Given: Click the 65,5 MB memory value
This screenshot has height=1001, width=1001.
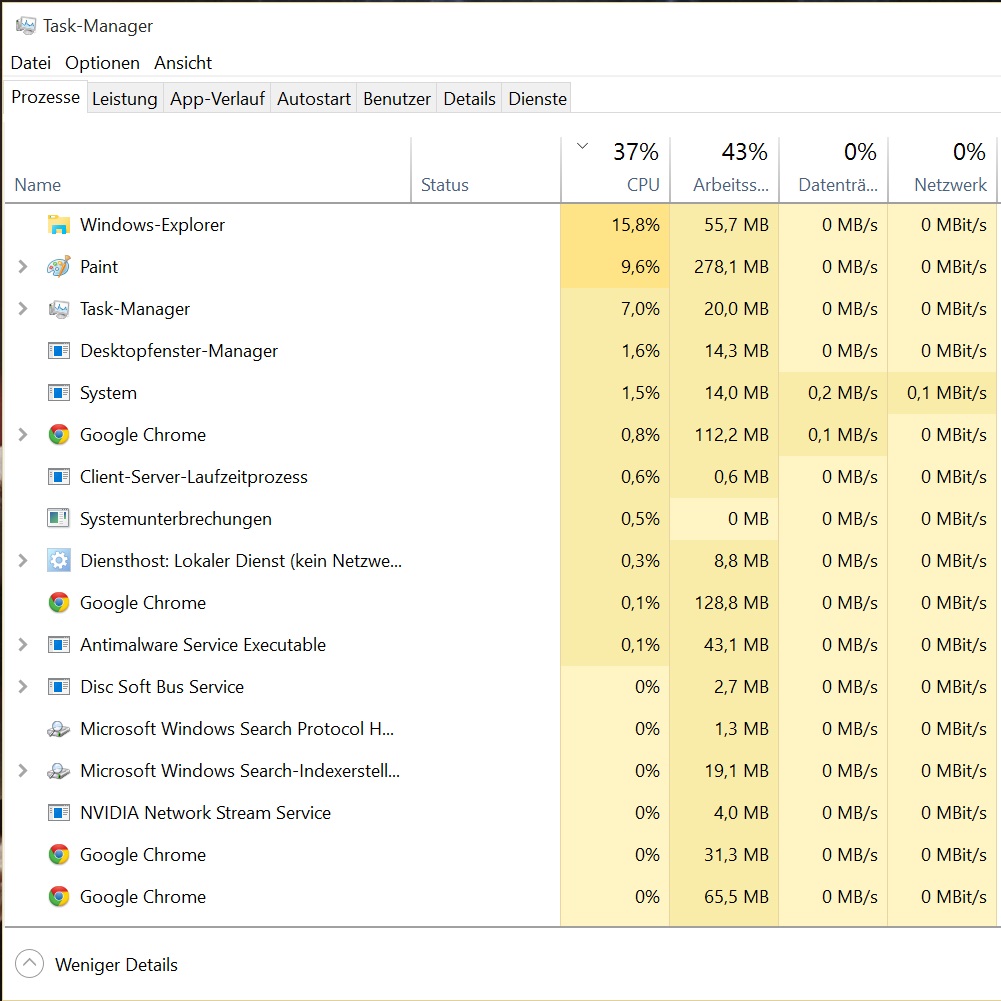Looking at the screenshot, I should click(x=736, y=897).
